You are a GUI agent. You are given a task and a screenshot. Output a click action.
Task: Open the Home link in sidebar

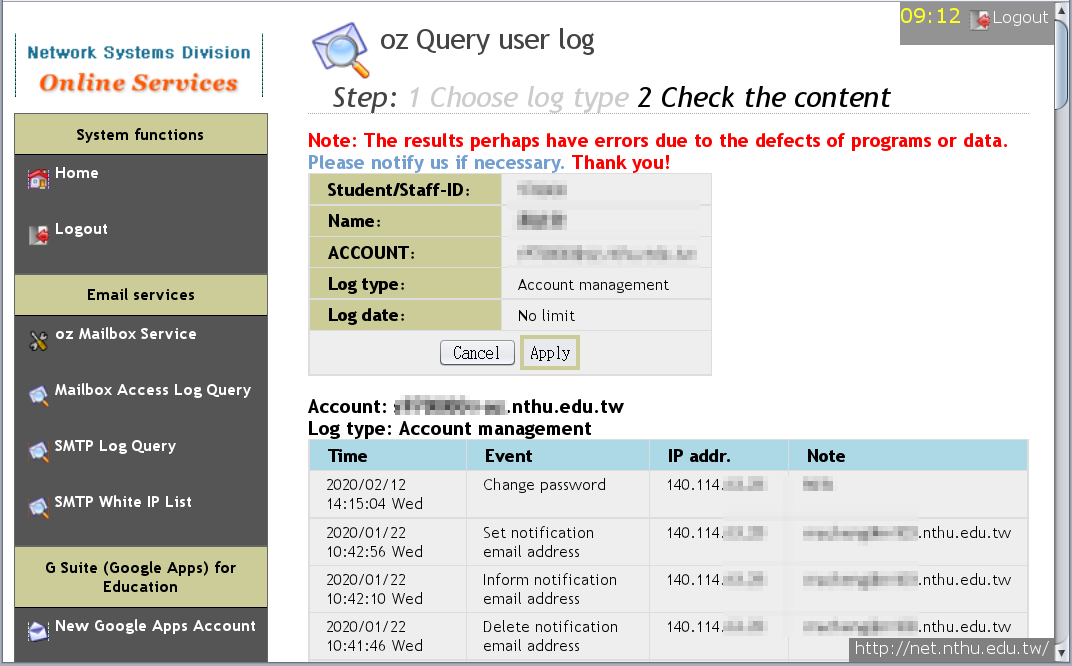coord(76,173)
